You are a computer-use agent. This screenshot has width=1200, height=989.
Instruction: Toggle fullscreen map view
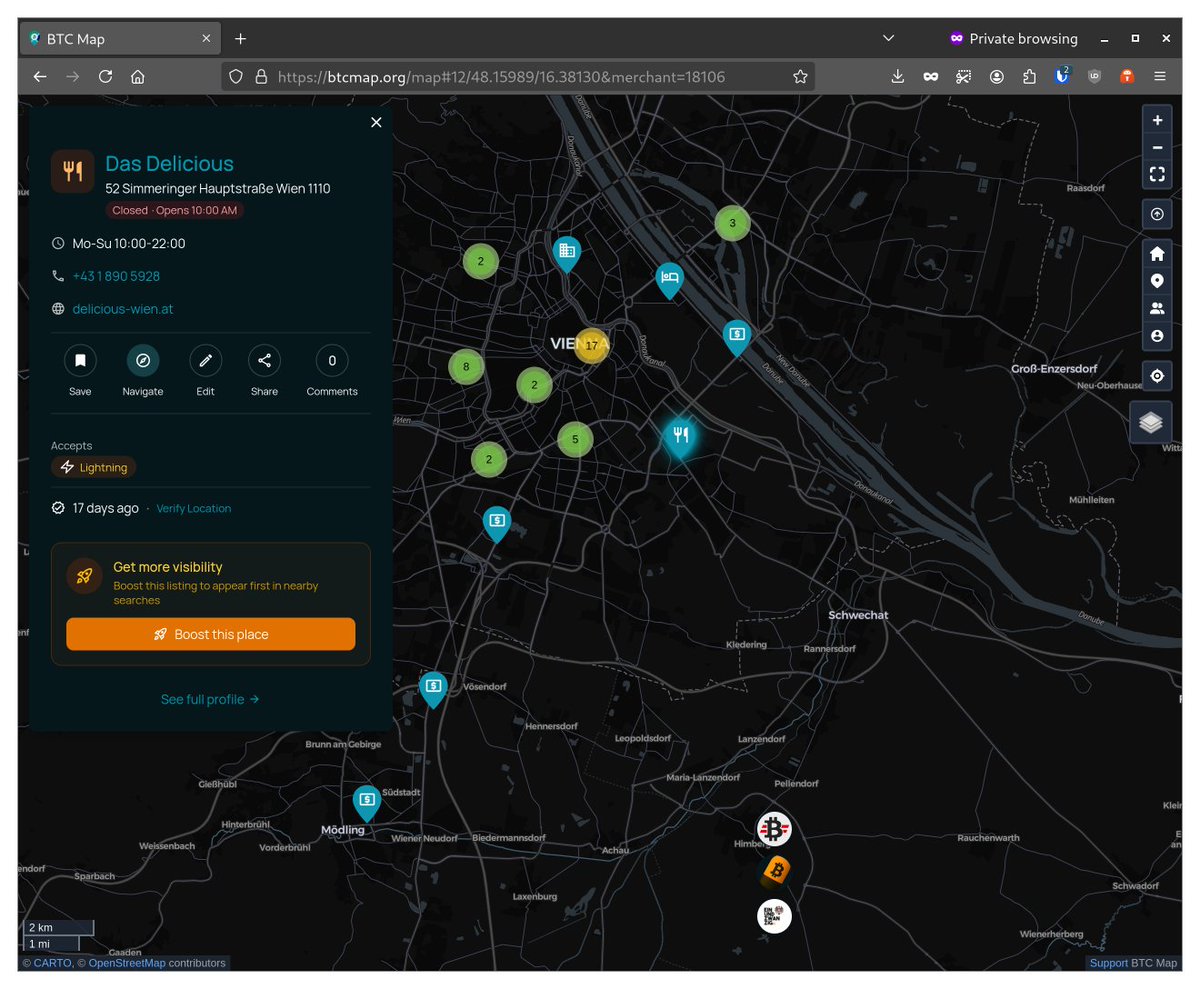pyautogui.click(x=1157, y=174)
